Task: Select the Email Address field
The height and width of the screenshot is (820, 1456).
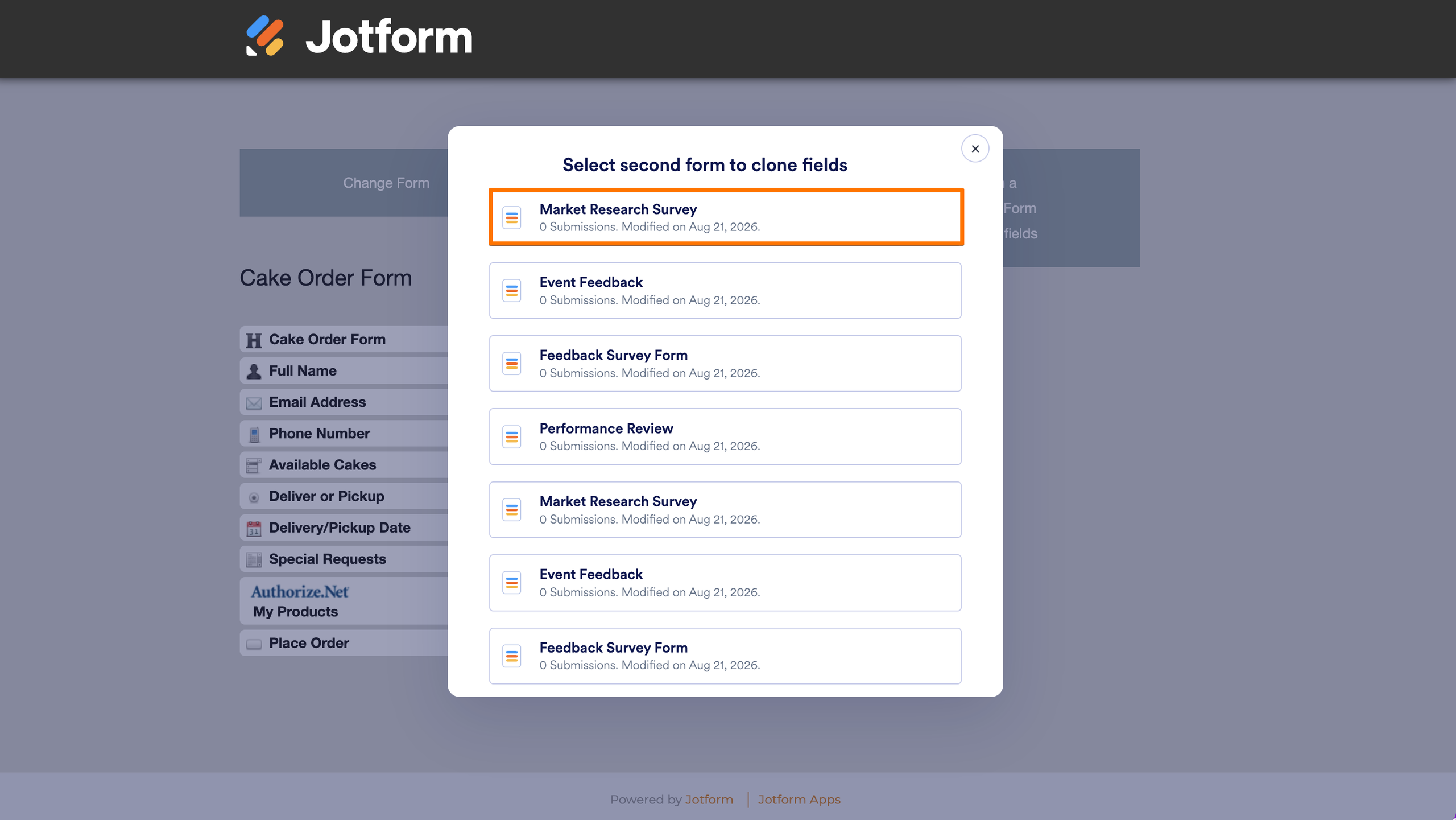Action: pos(344,402)
